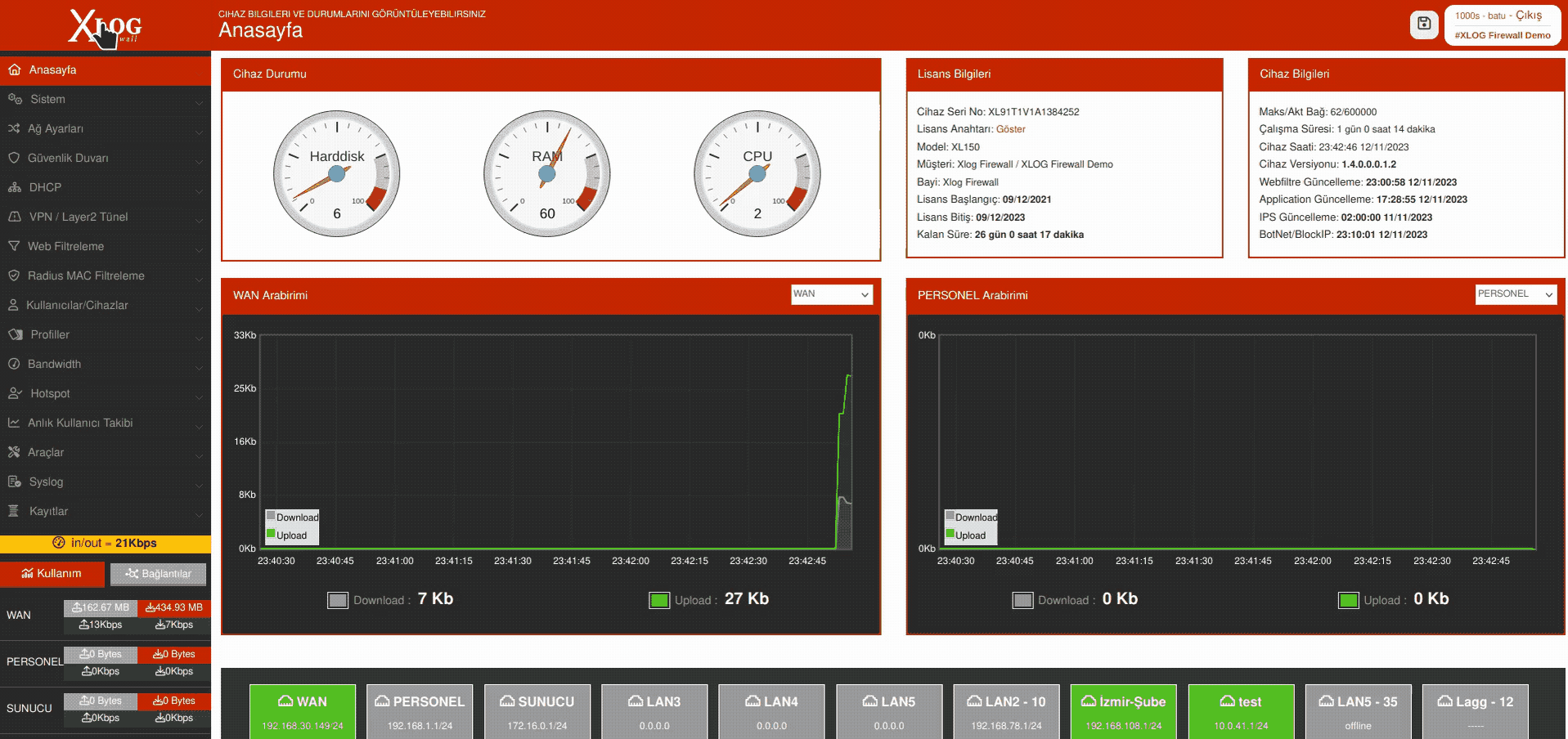Click the XLOG wall logo

(106, 26)
